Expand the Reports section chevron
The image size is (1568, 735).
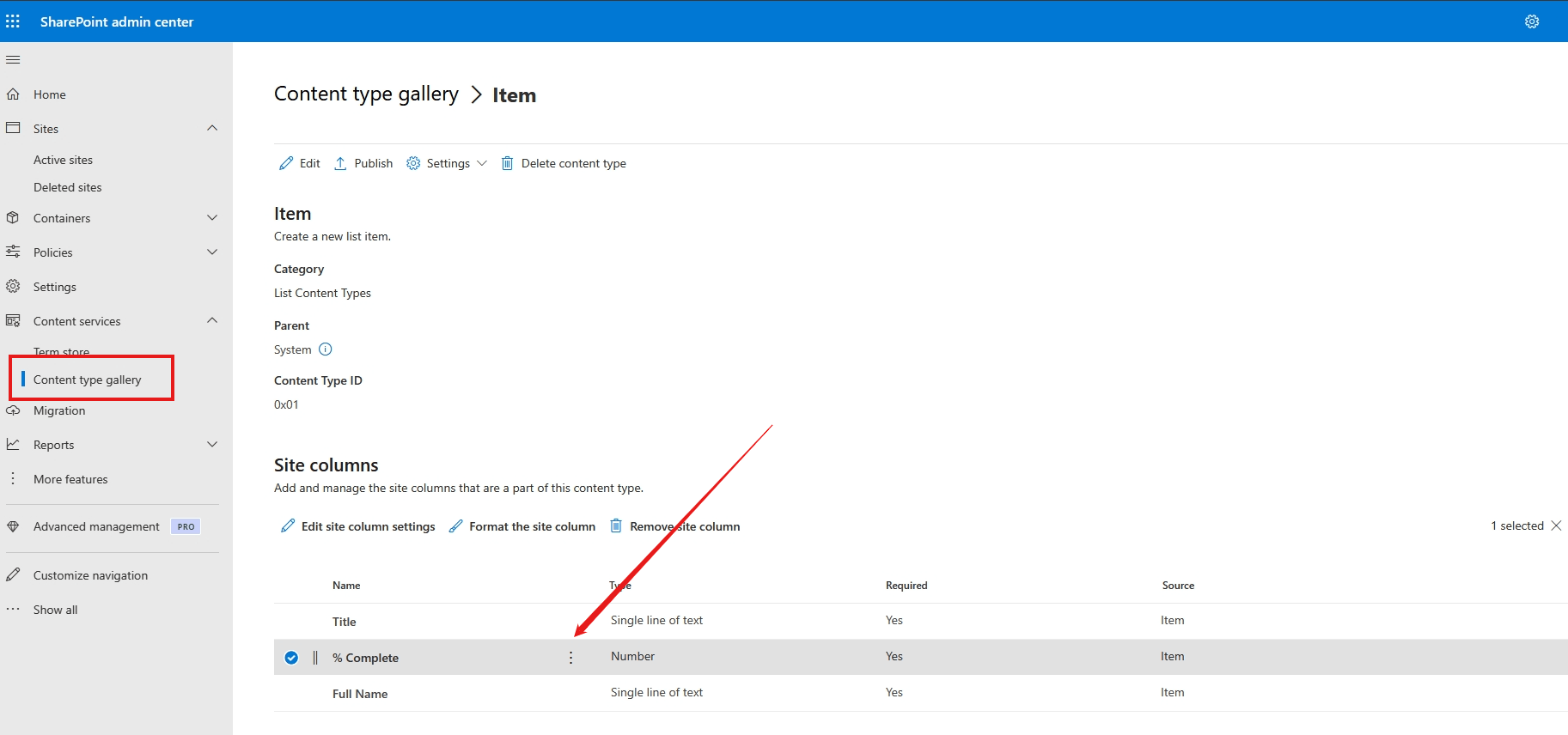pos(212,444)
